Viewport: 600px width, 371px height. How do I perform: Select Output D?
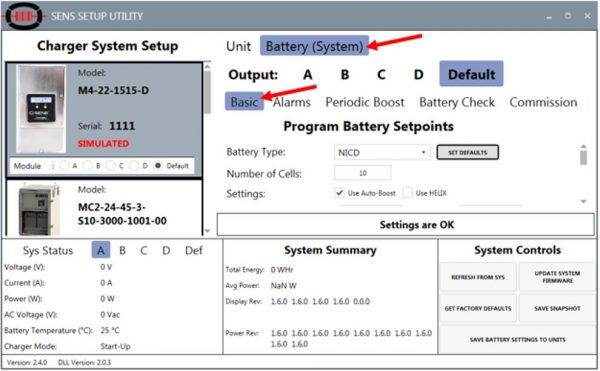point(418,75)
